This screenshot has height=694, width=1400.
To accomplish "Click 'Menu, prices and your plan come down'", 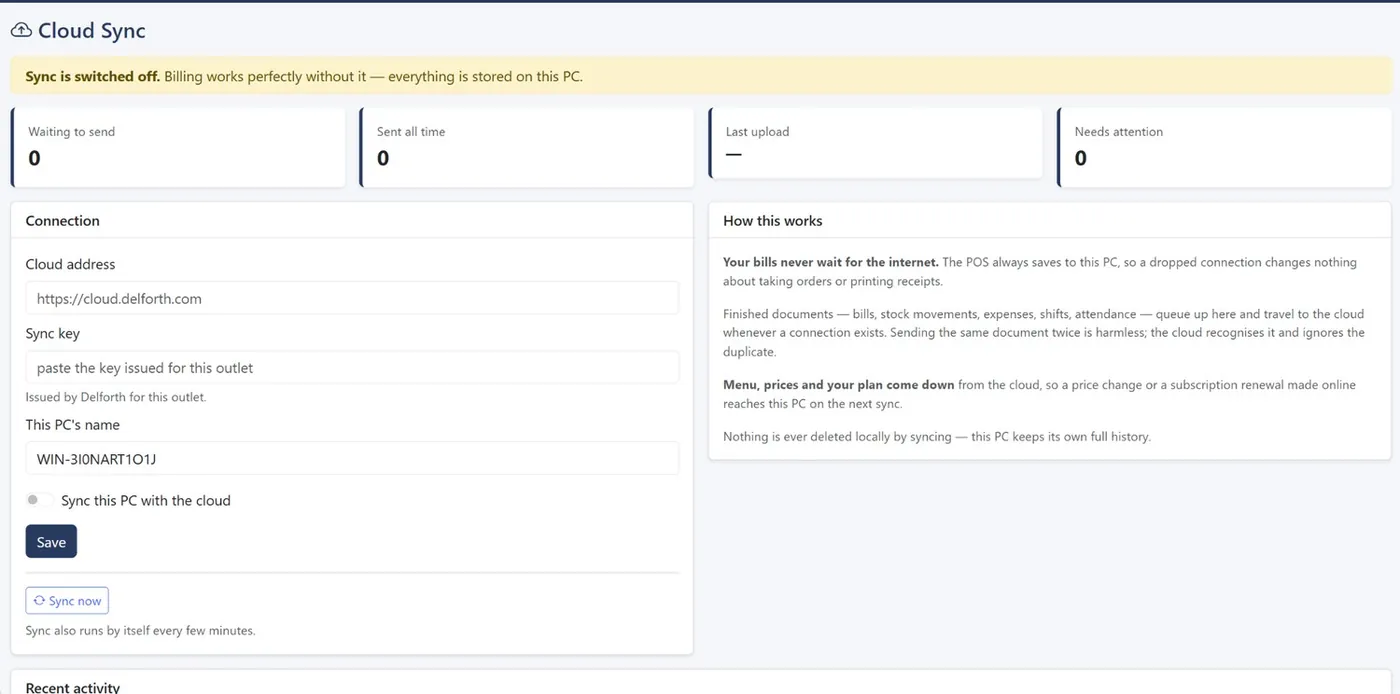I will pyautogui.click(x=839, y=385).
